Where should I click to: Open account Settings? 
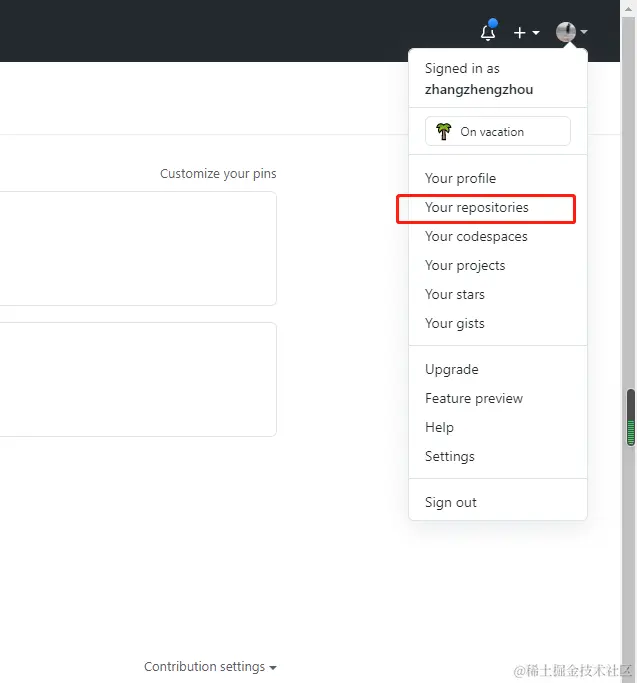tap(450, 456)
